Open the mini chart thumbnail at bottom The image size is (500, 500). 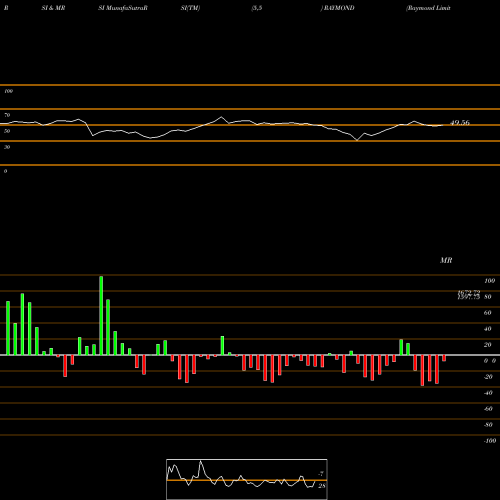(x=247, y=479)
